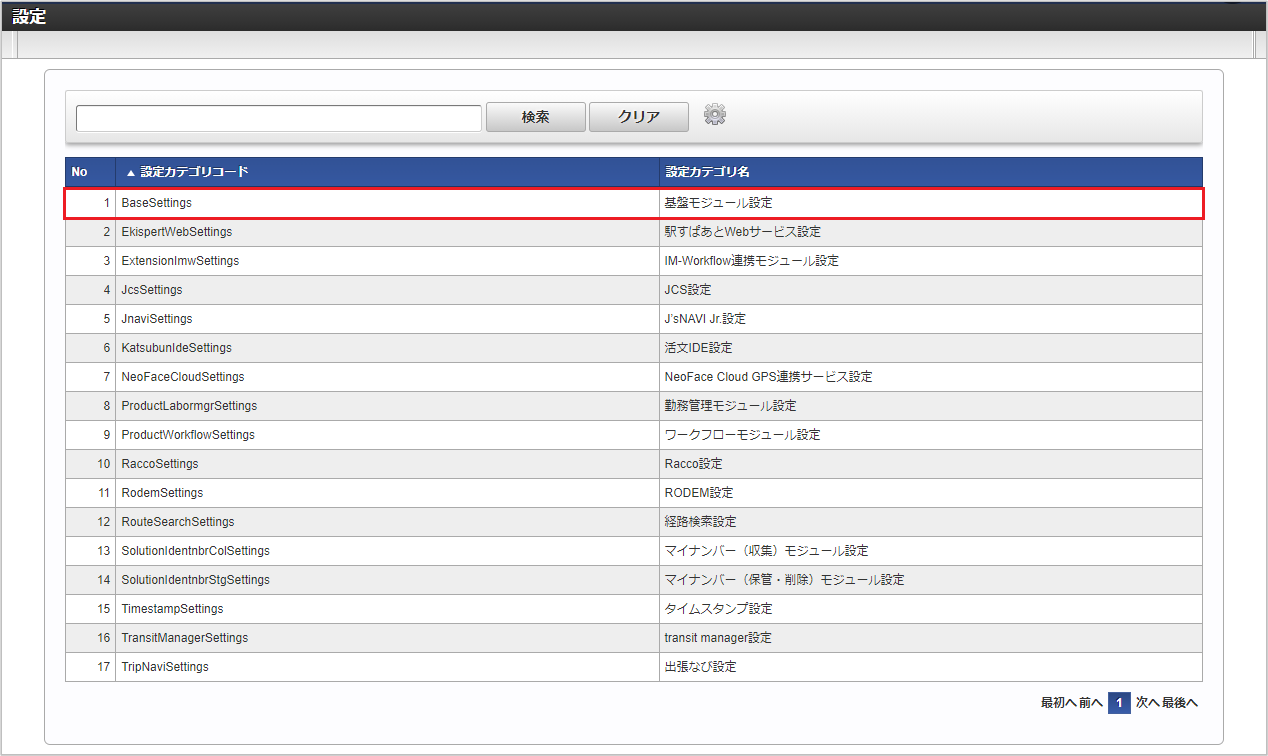Select the EkispertWebSettings row
This screenshot has width=1268, height=756.
pos(634,232)
